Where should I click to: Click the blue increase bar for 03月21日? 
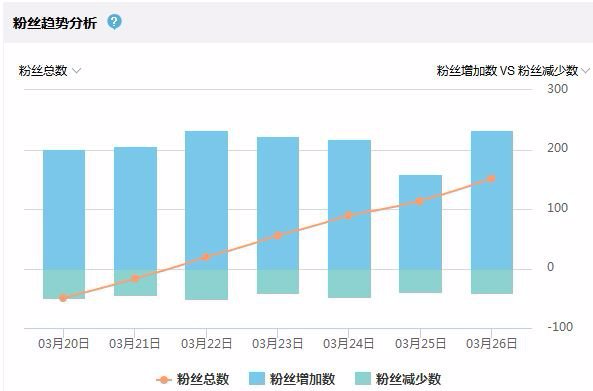[135, 208]
